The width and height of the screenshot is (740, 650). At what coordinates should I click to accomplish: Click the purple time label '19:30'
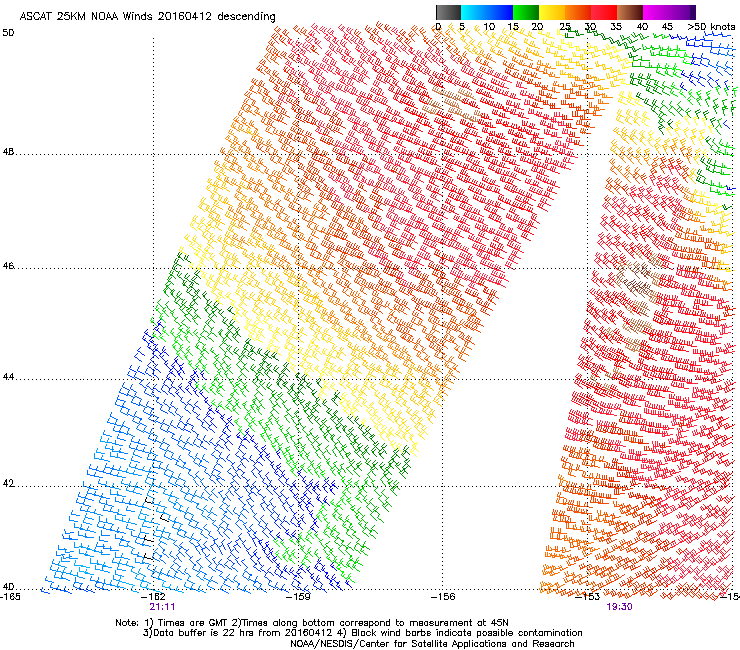pos(619,607)
